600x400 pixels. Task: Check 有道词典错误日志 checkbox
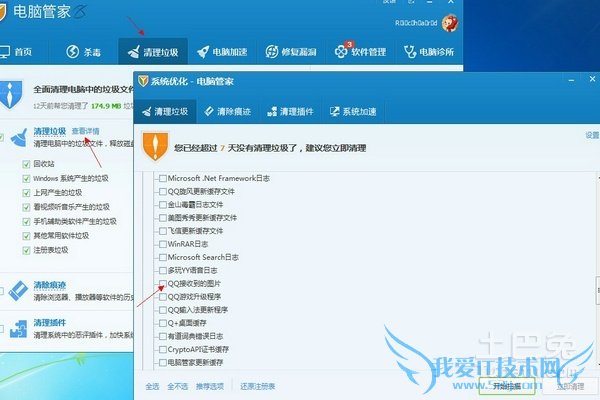tap(163, 336)
